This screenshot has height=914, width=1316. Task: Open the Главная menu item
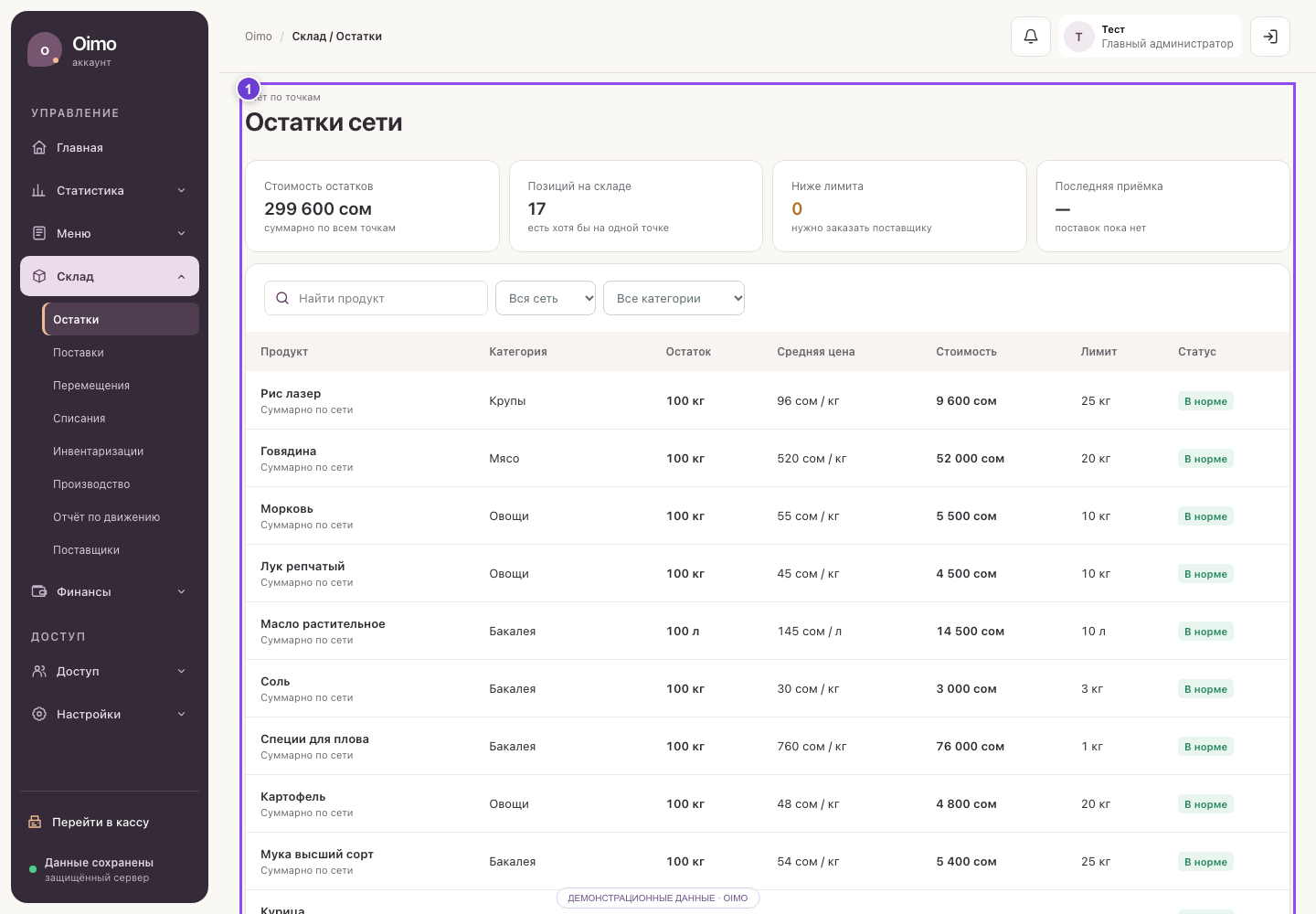(110, 147)
